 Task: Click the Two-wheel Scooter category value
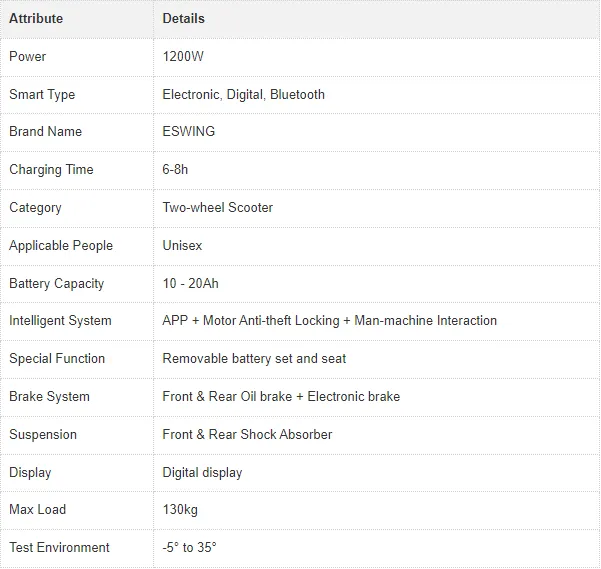click(218, 207)
